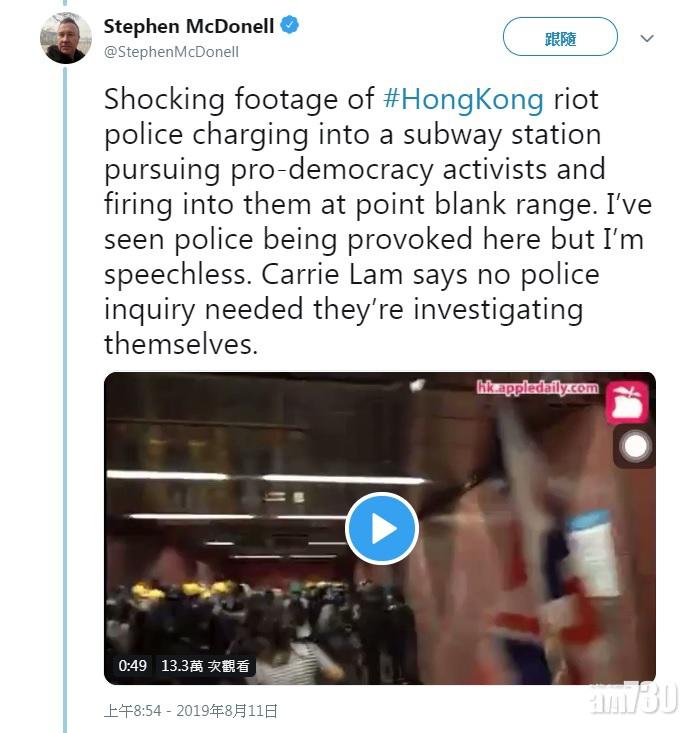Click the vertical thread line left of the tweet

[x=66, y=400]
